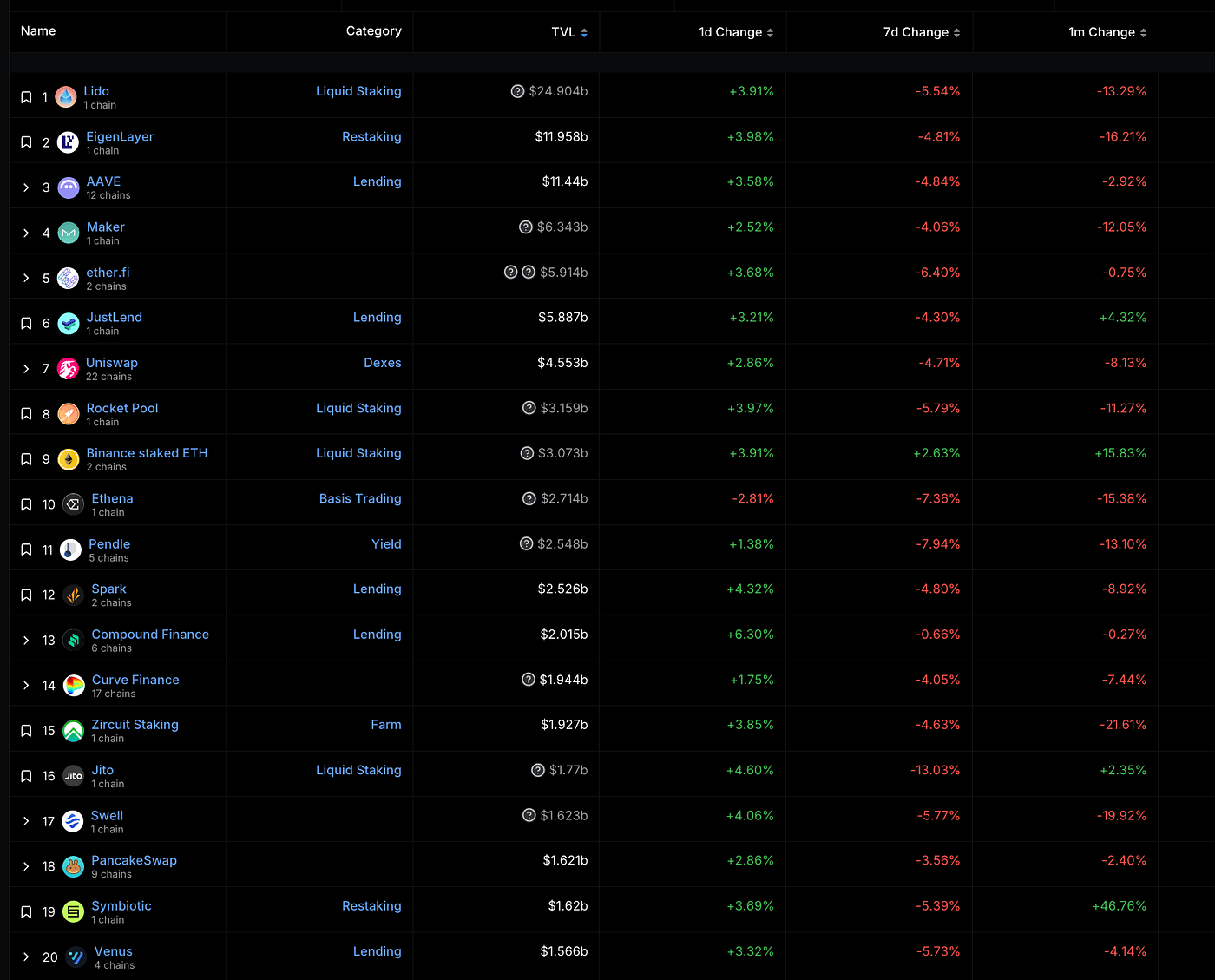Click the EigenLayer protocol logo
This screenshot has width=1215, height=980.
click(x=68, y=142)
